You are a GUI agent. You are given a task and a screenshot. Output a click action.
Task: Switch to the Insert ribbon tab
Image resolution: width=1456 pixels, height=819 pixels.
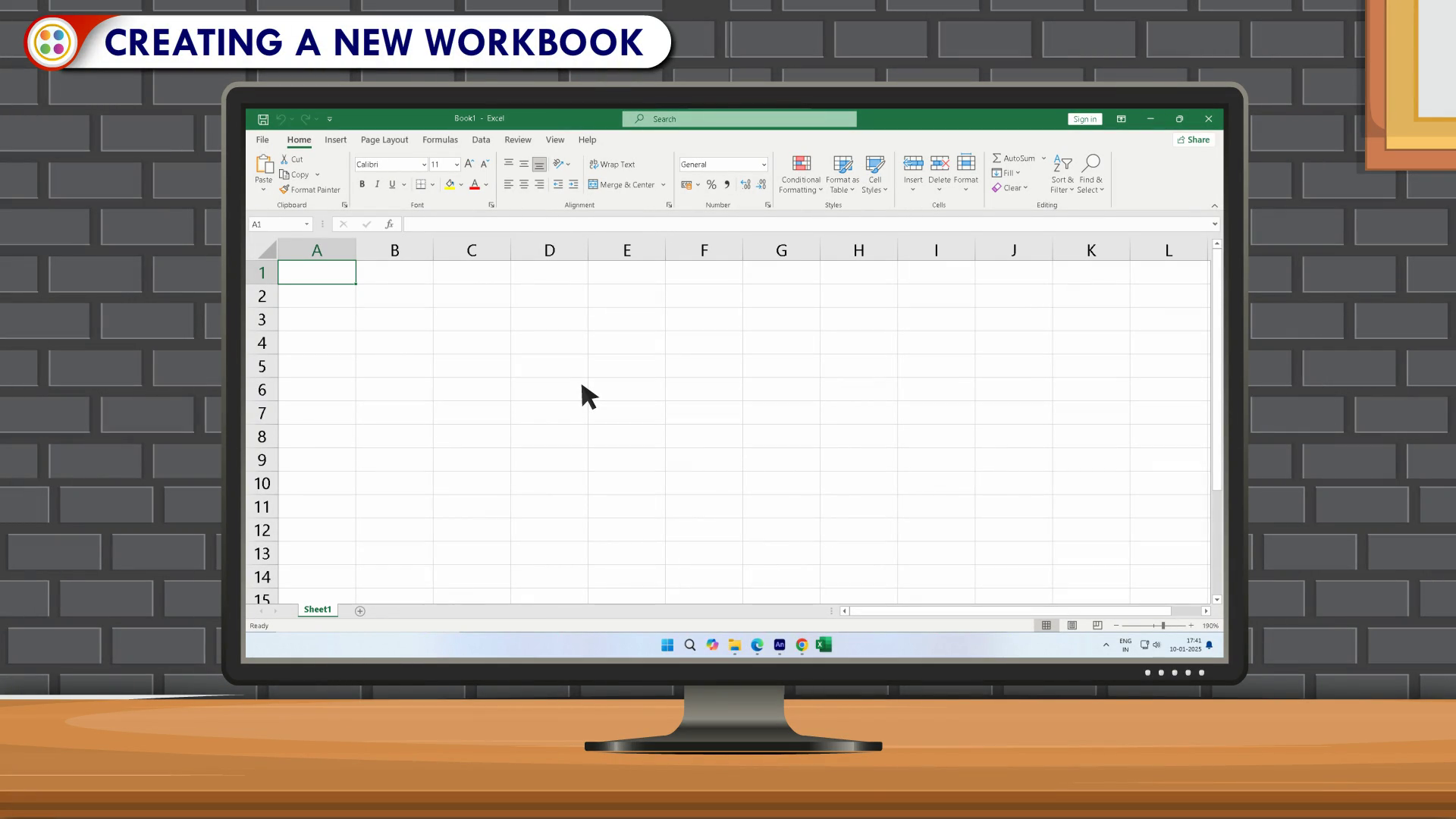pos(335,140)
